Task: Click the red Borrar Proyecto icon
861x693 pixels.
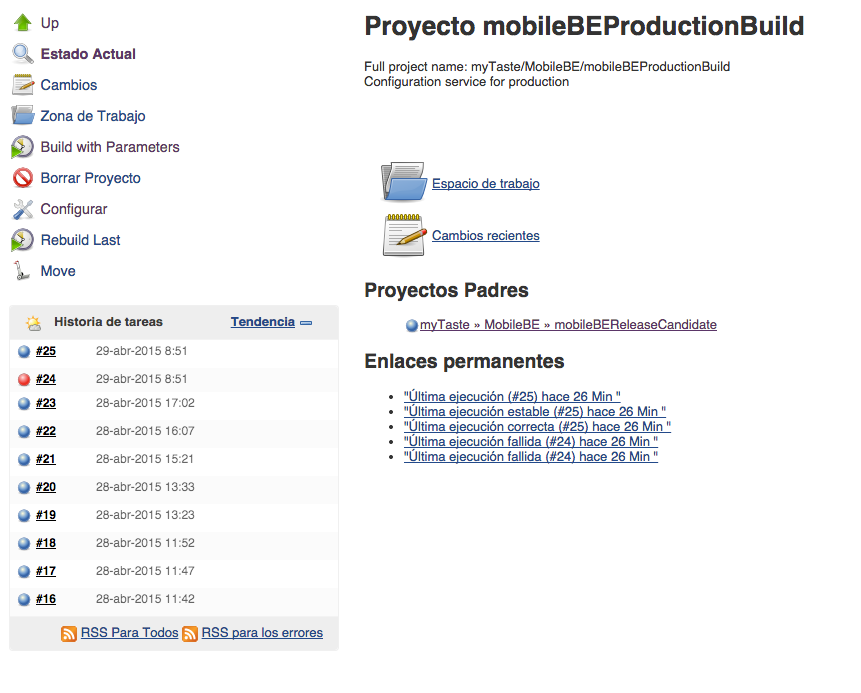Action: coord(22,178)
